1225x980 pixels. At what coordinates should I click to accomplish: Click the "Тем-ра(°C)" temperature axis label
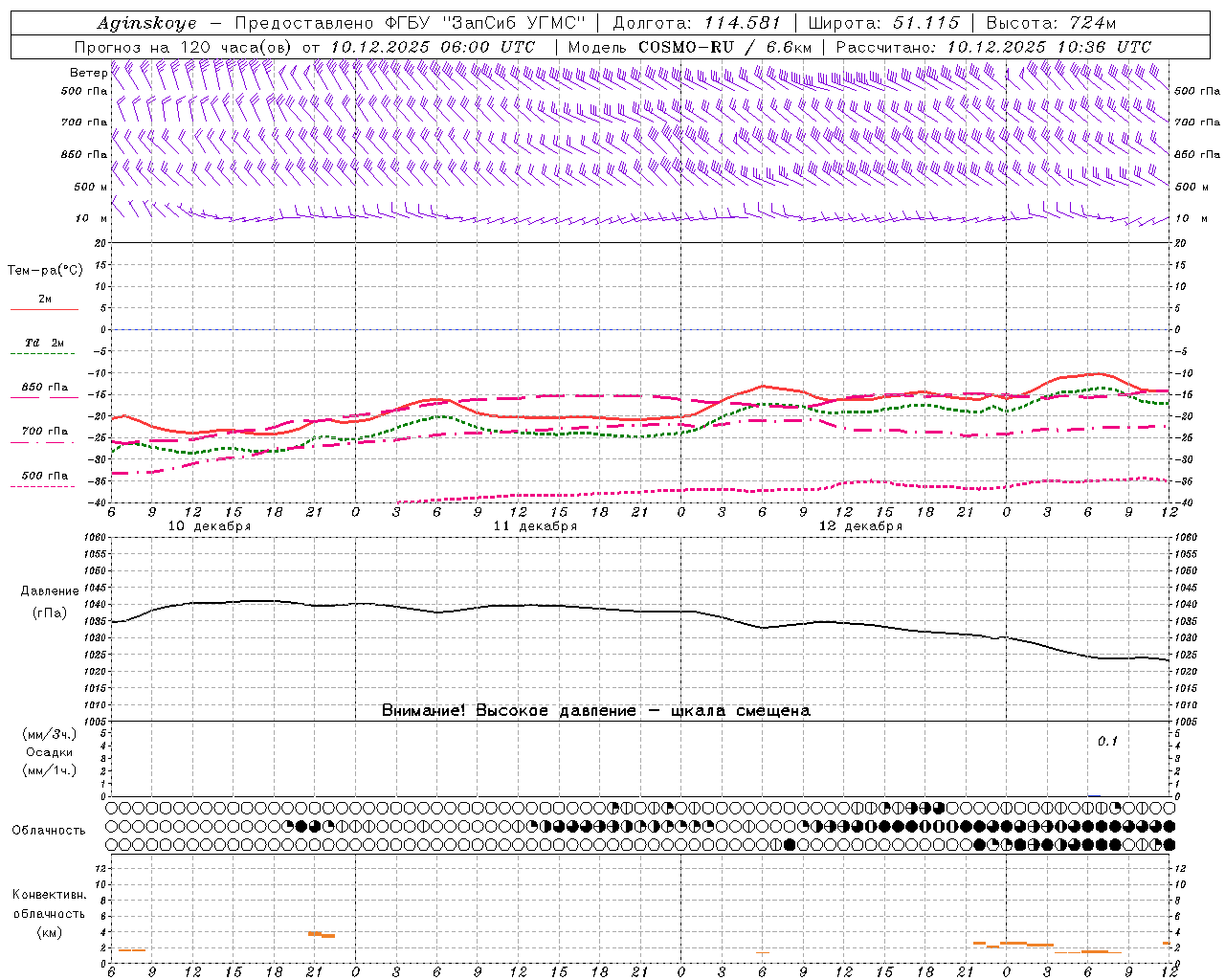45,271
